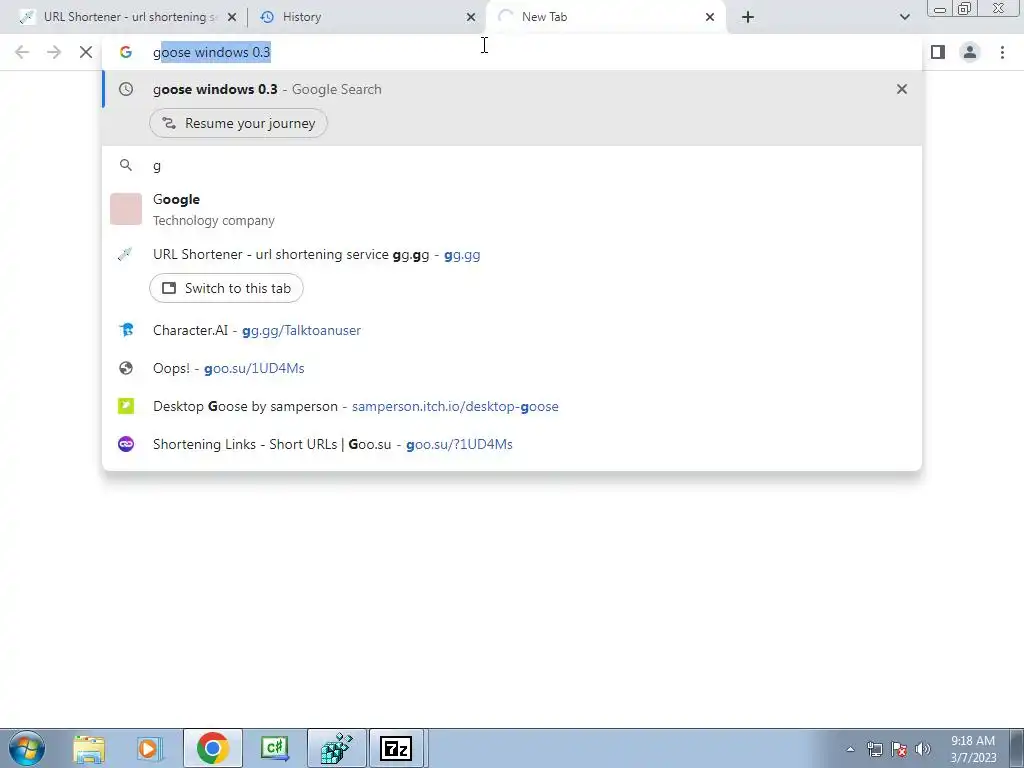Go forward using the forward arrow
Image resolution: width=1024 pixels, height=768 pixels.
(x=54, y=52)
